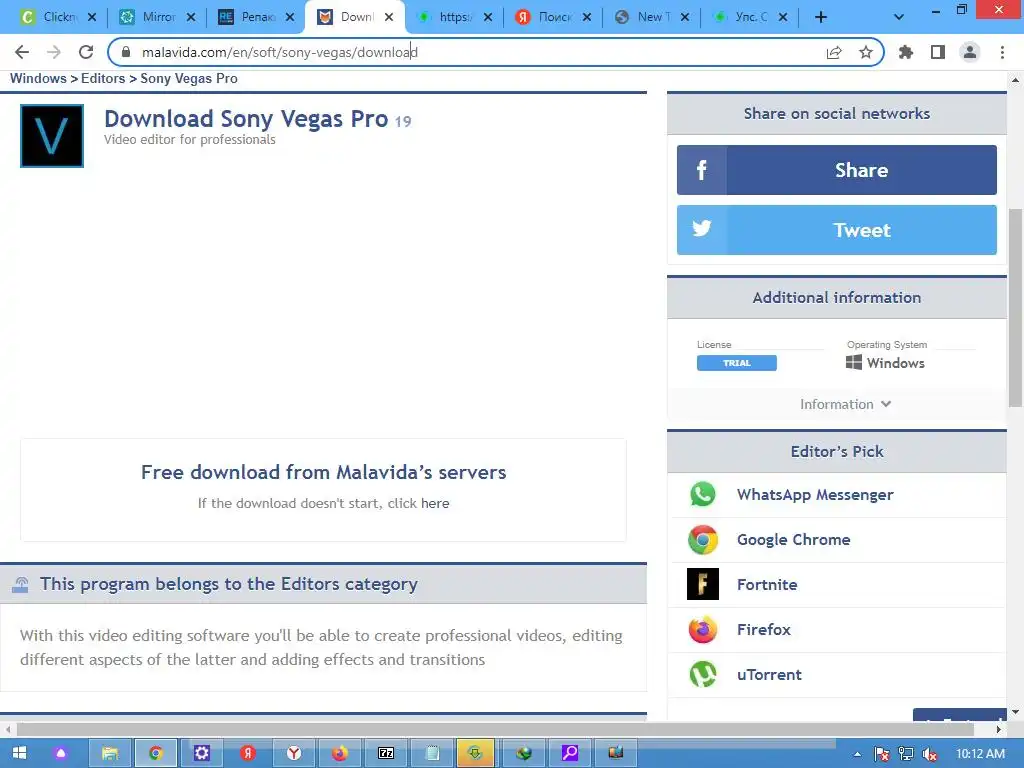Screen dimensions: 1024x768
Task: Click the vertical page scrollbar thumb
Action: [1016, 308]
